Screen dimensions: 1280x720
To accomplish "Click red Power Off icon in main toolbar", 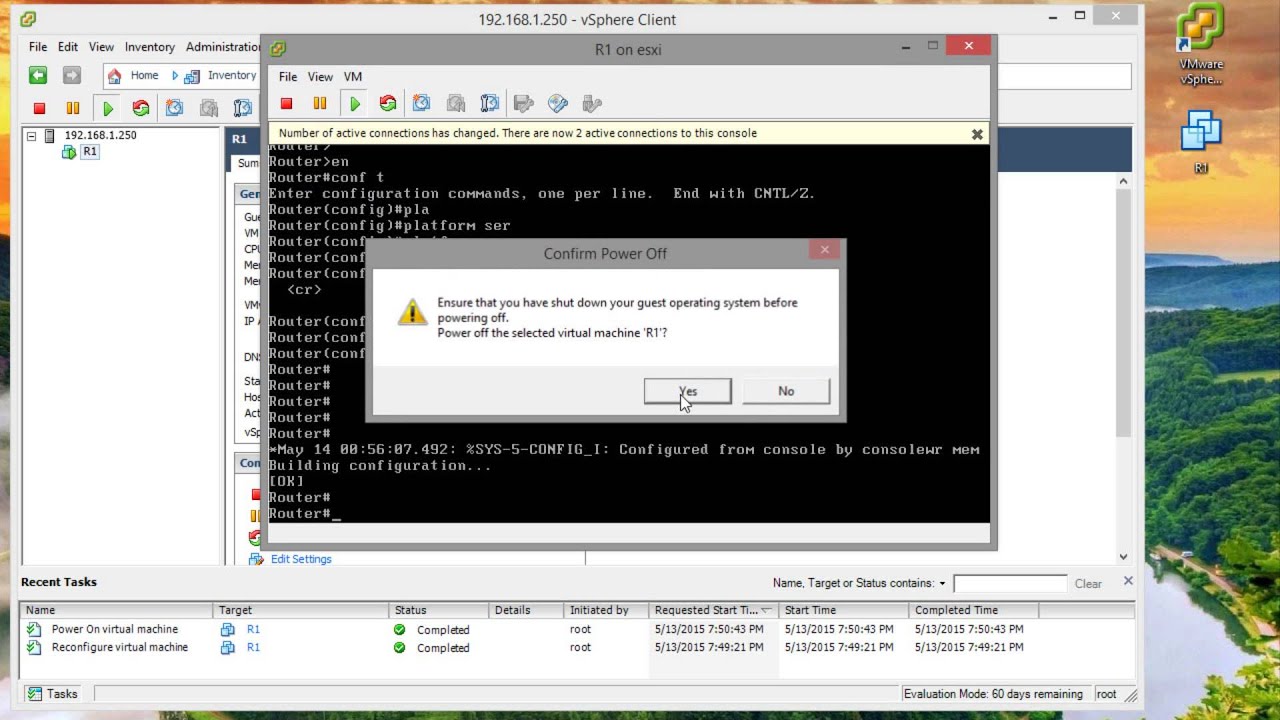I will pyautogui.click(x=40, y=108).
